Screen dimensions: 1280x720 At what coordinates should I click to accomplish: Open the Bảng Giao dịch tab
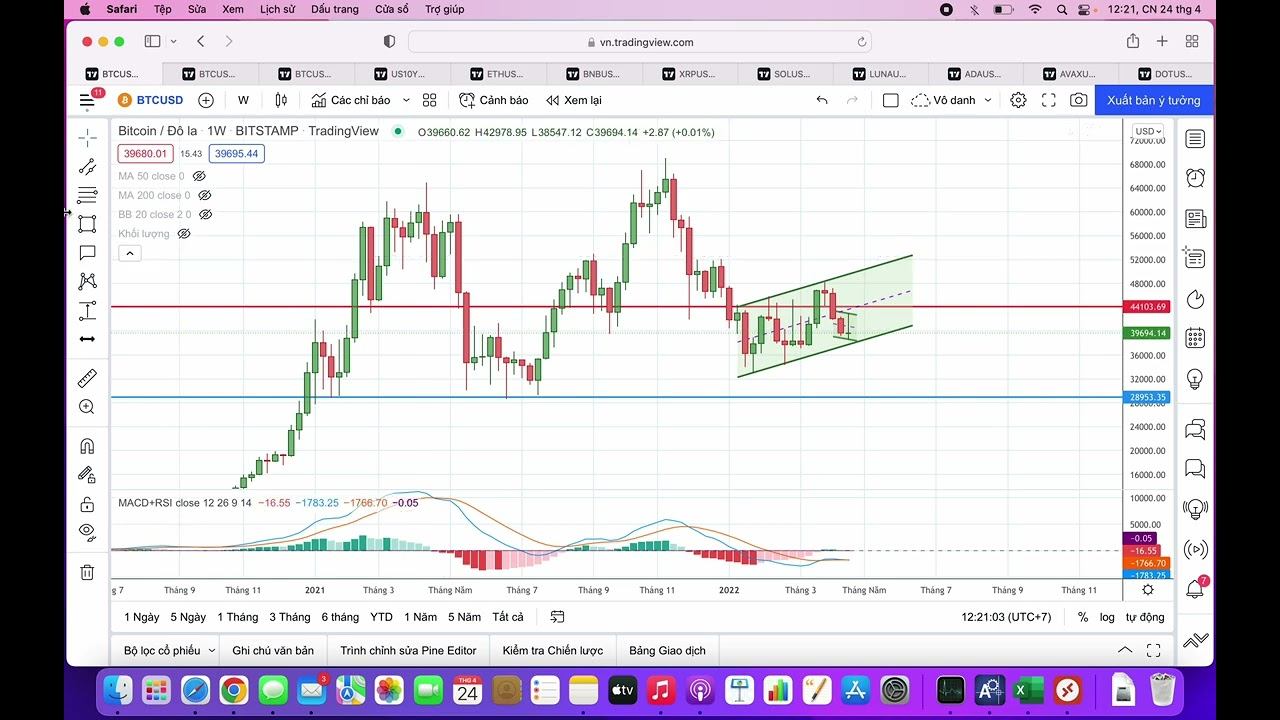pyautogui.click(x=667, y=650)
